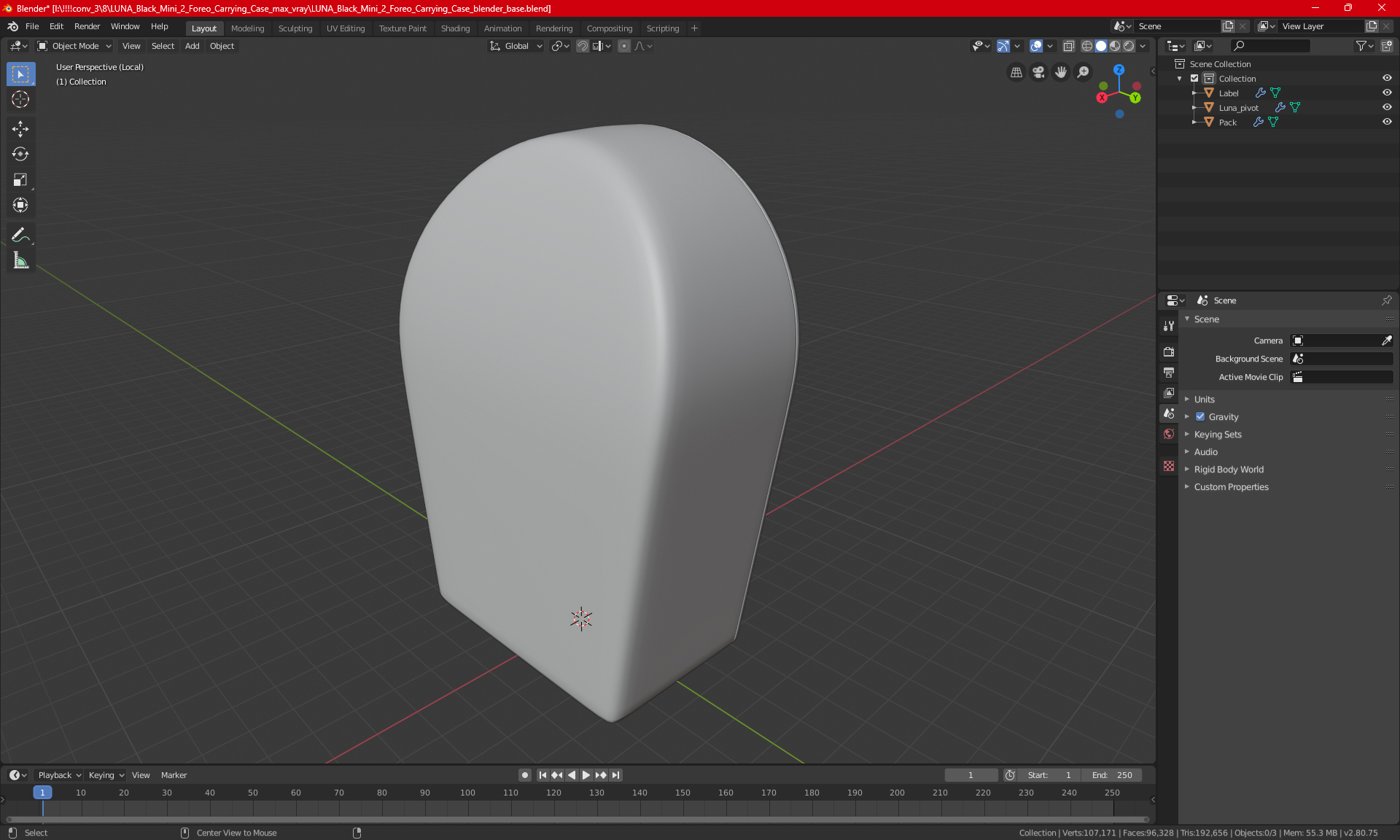Expand the Units panel
This screenshot has height=840, width=1400.
[x=1205, y=400]
